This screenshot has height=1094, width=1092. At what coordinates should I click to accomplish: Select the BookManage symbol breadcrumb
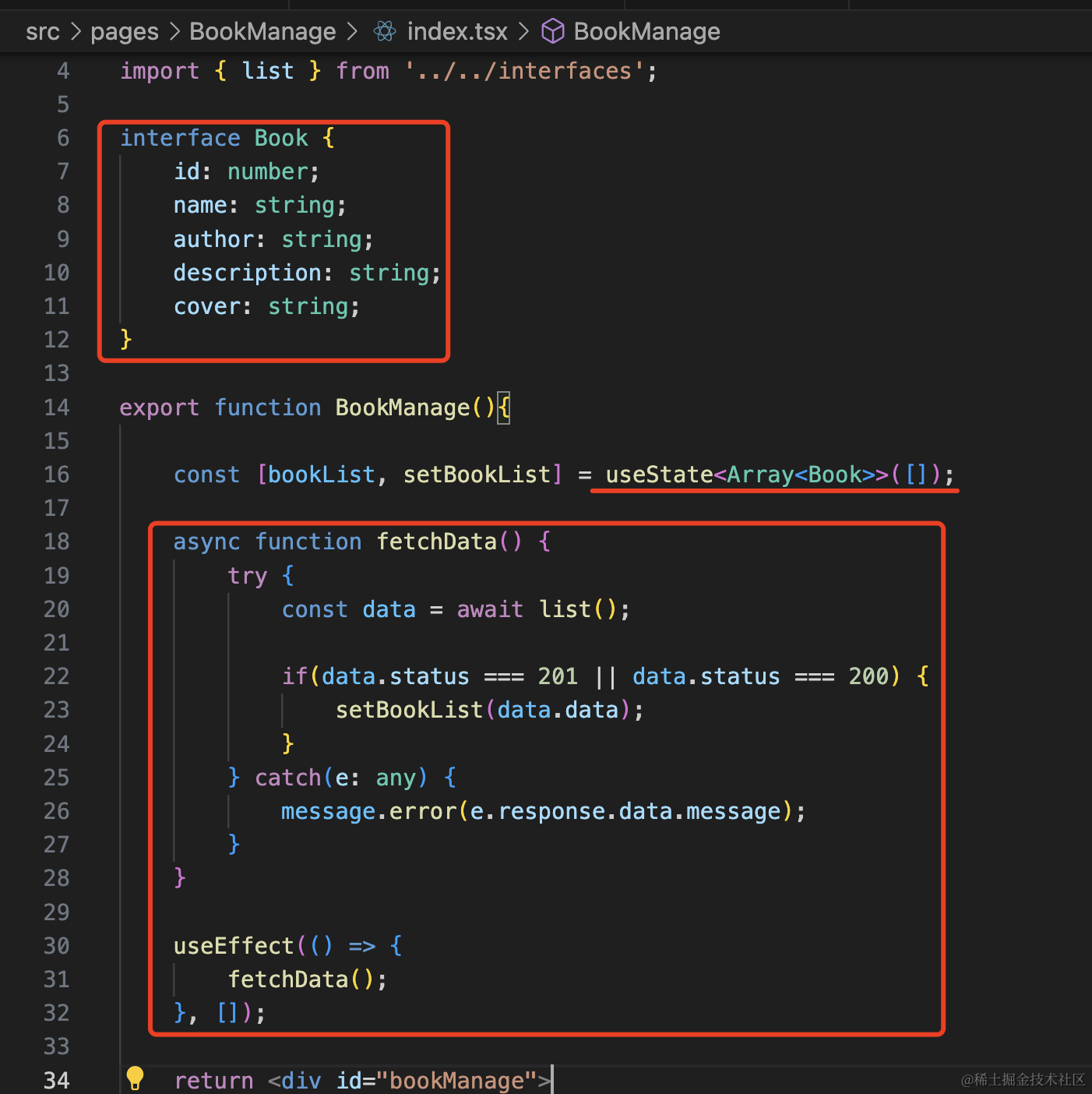coord(646,32)
